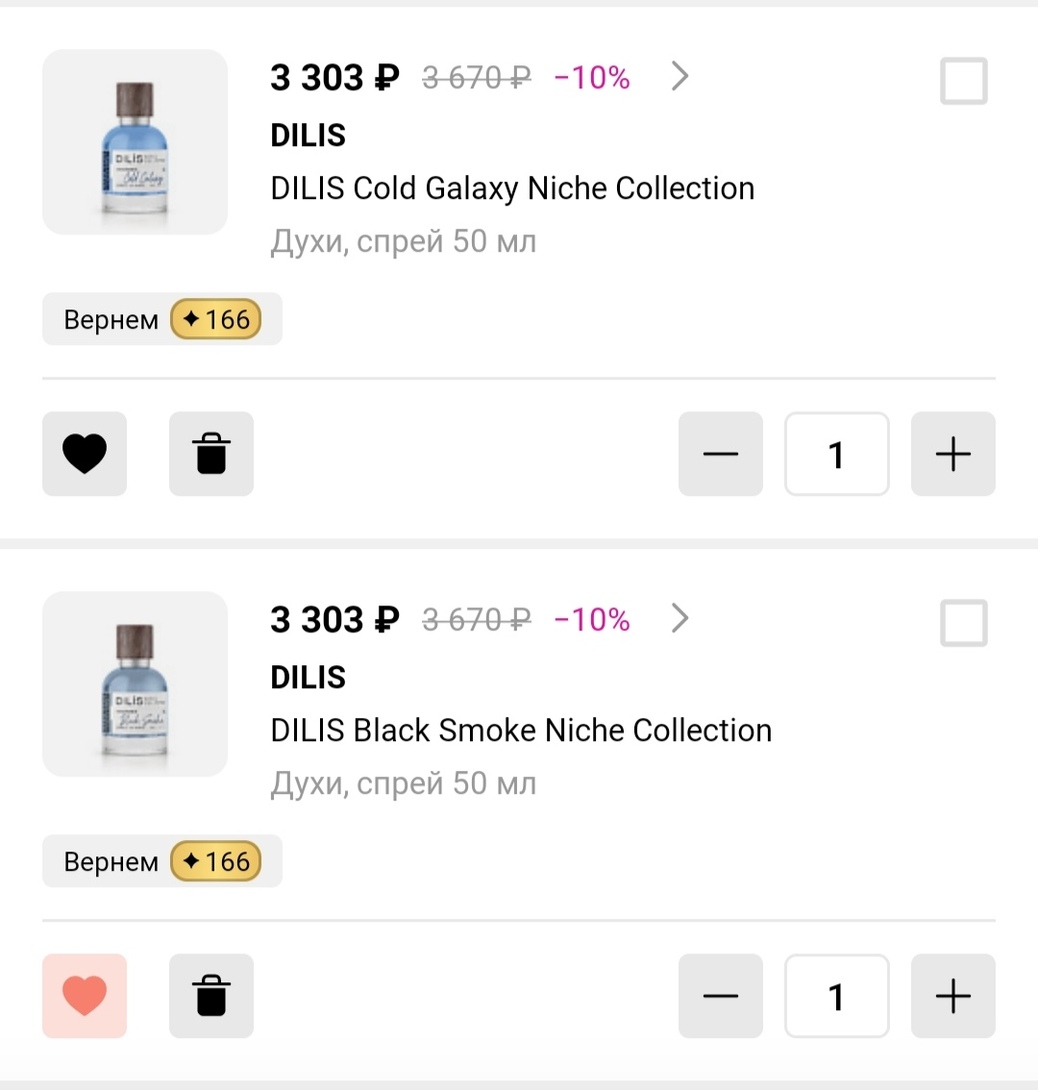Tap Cold Galaxy cashback 166 badge
The image size is (1038, 1090).
pyautogui.click(x=215, y=320)
